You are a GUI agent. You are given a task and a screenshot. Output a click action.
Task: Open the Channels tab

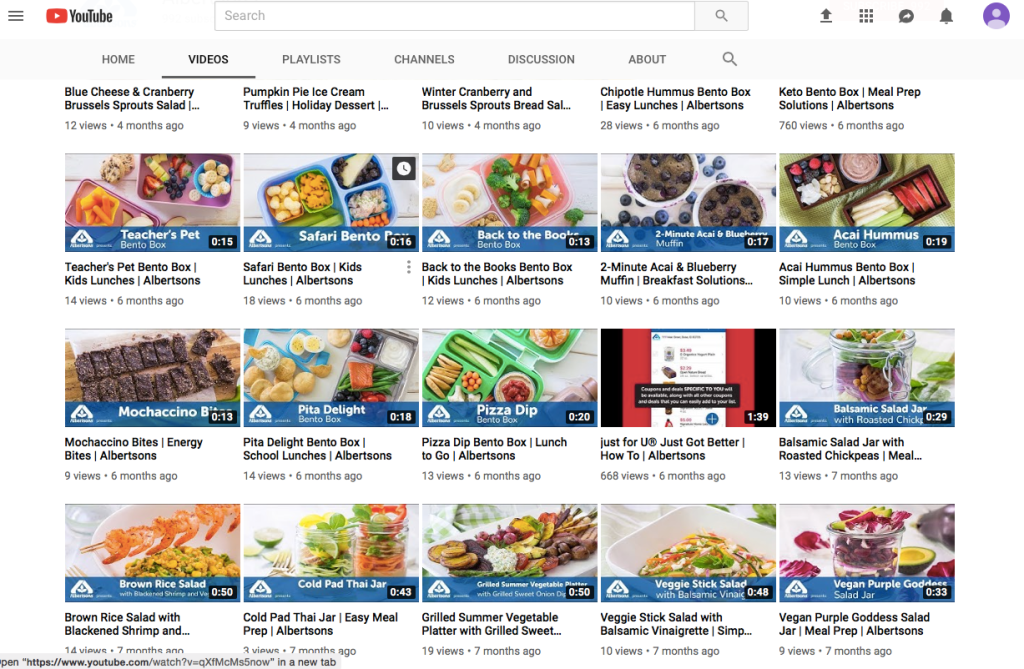[x=424, y=60]
